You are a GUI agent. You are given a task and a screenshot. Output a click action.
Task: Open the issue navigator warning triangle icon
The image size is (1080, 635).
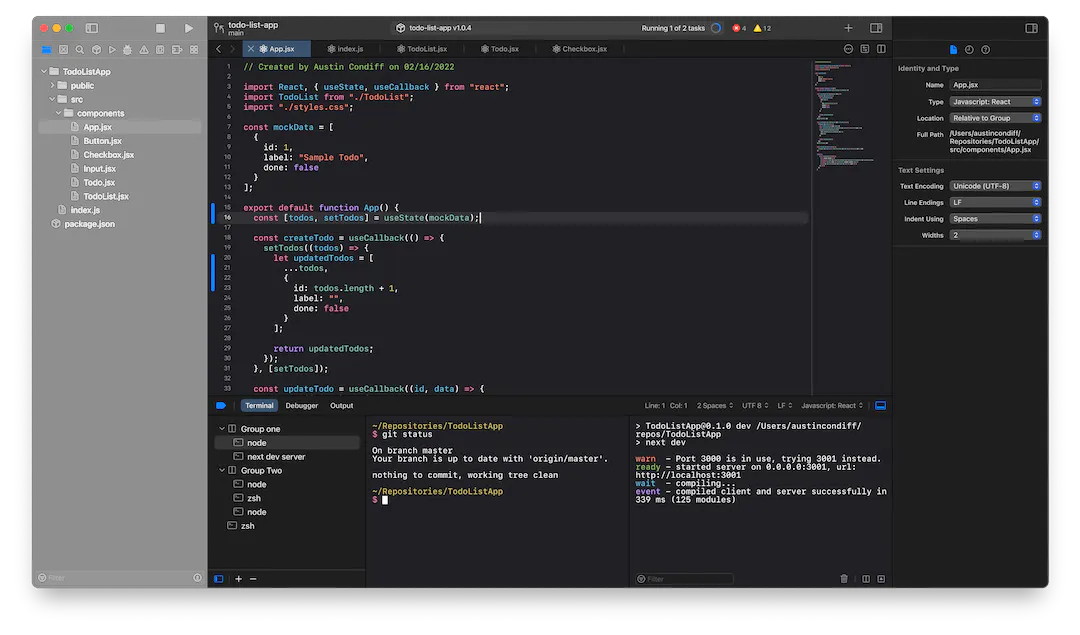[x=144, y=50]
